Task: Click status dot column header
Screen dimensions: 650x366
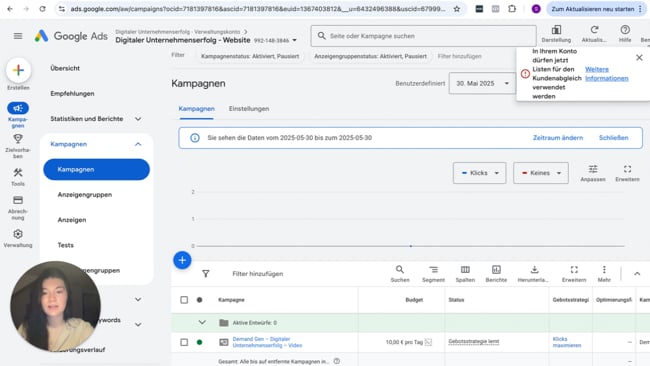Action: (199, 300)
